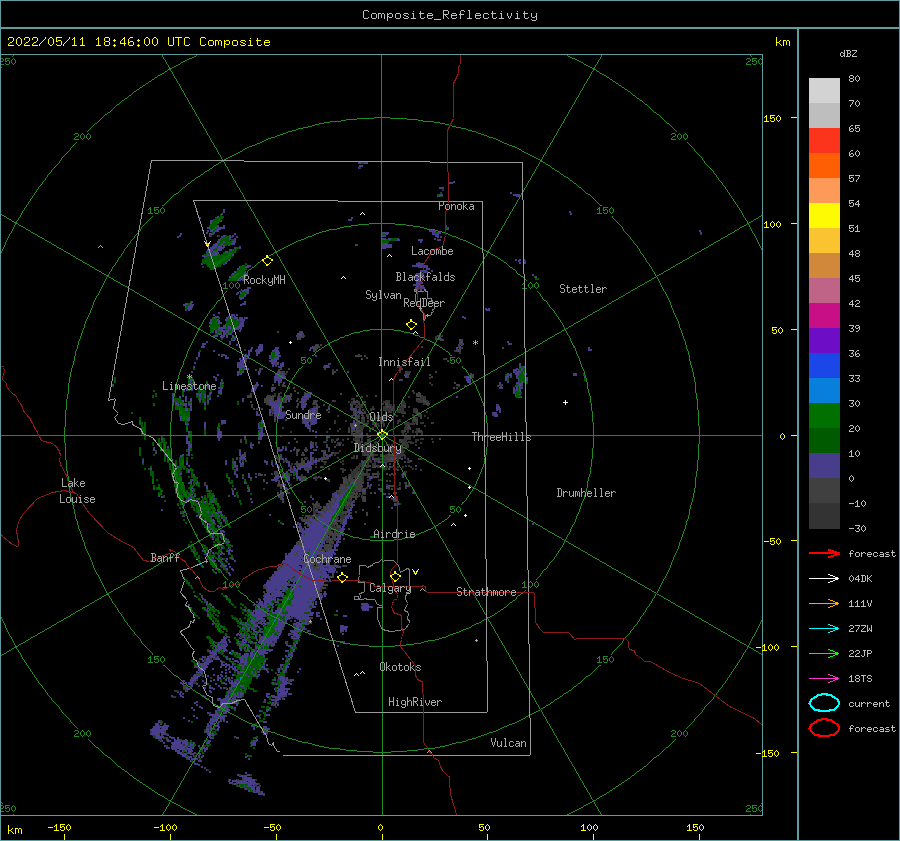Click the HighRiver label
The width and height of the screenshot is (900, 841).
pos(414,702)
